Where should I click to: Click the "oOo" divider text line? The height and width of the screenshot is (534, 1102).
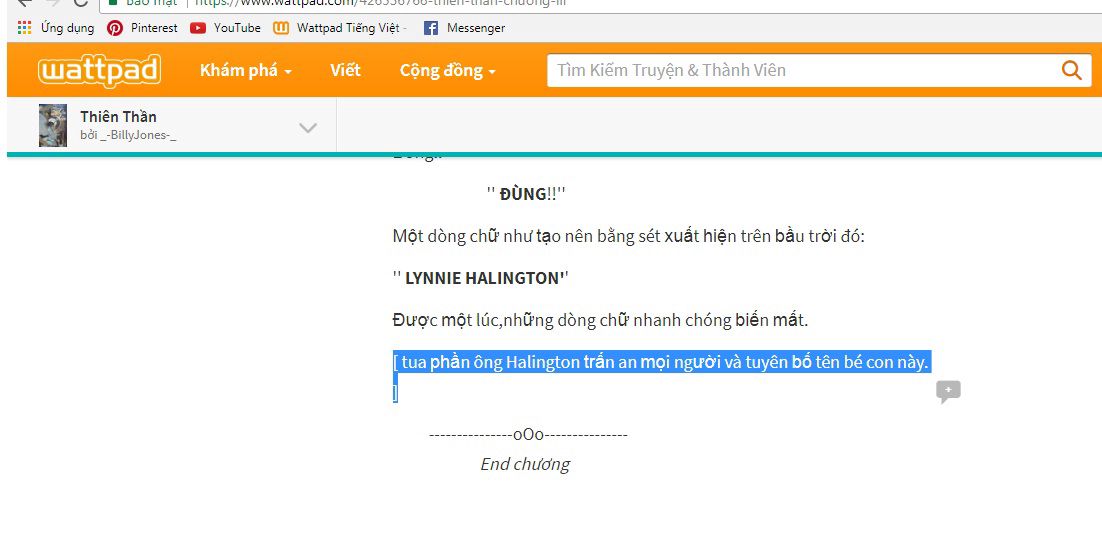[x=528, y=435]
